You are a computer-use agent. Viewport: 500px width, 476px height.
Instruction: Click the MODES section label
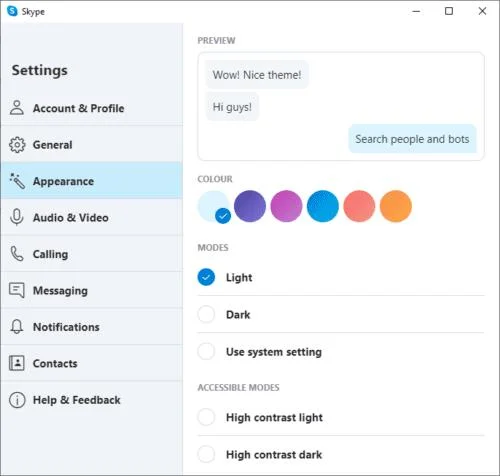(213, 248)
